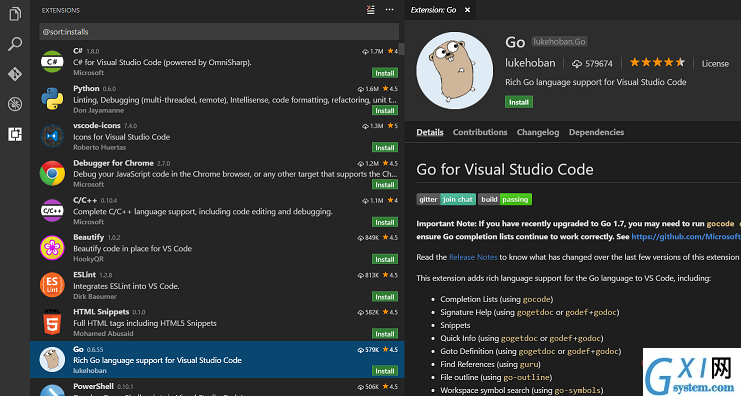This screenshot has width=741, height=396.
Task: Open the Debug view in activity bar
Action: click(15, 104)
